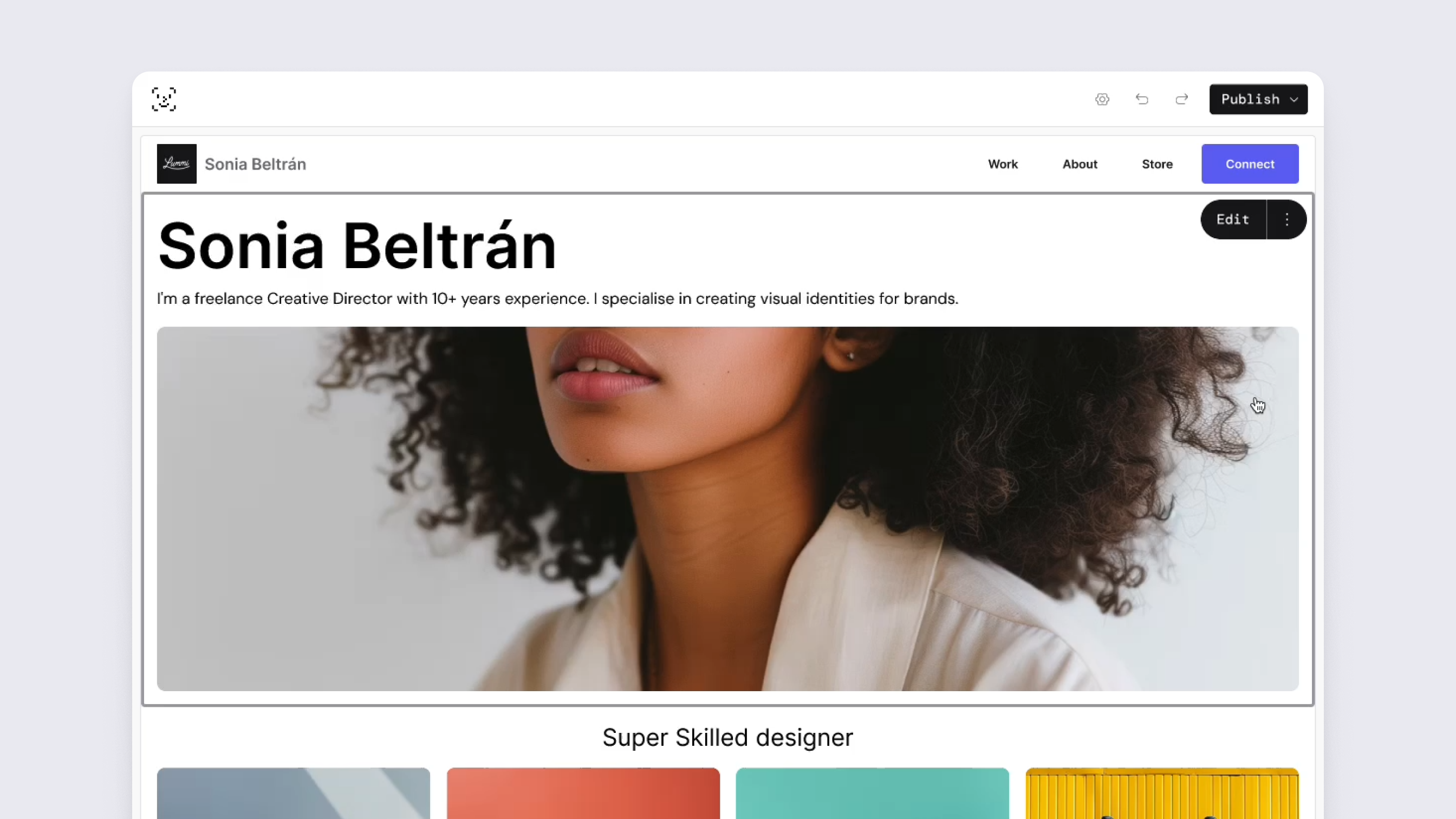Open the three-dot section options menu
1456x819 pixels.
click(1287, 219)
